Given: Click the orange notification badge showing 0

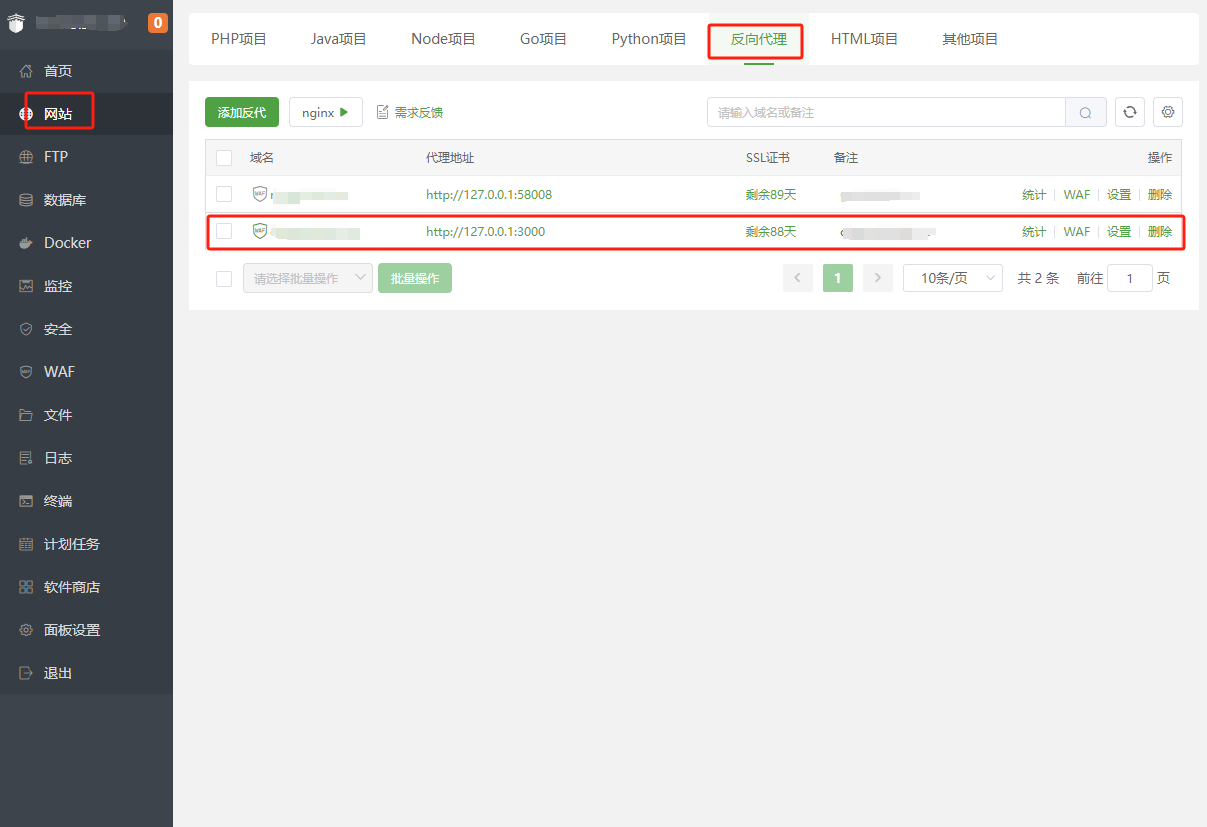Looking at the screenshot, I should point(158,22).
